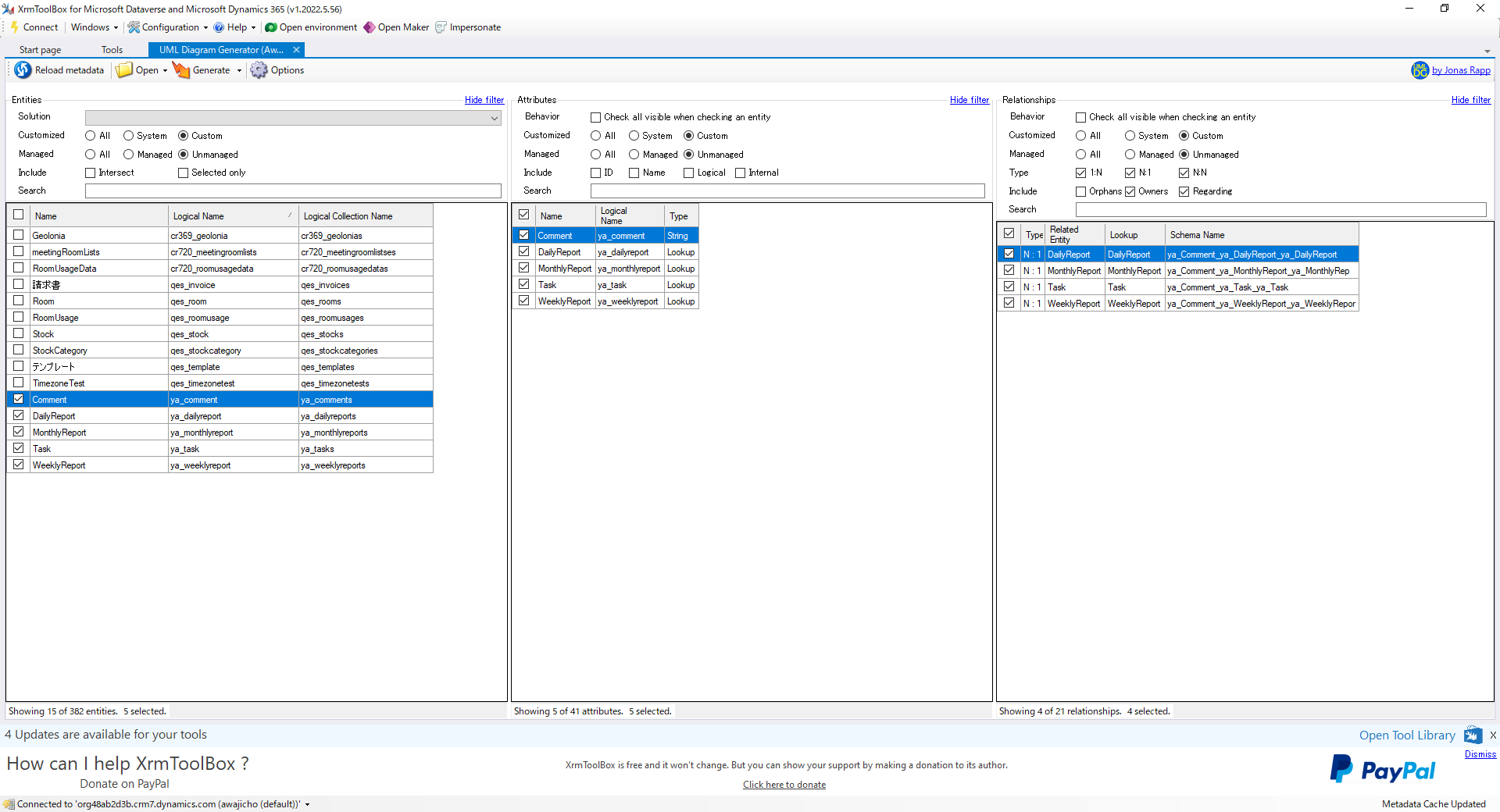Screen dimensions: 1500x812
Task: Click the Impersonate menu item
Action: (475, 27)
